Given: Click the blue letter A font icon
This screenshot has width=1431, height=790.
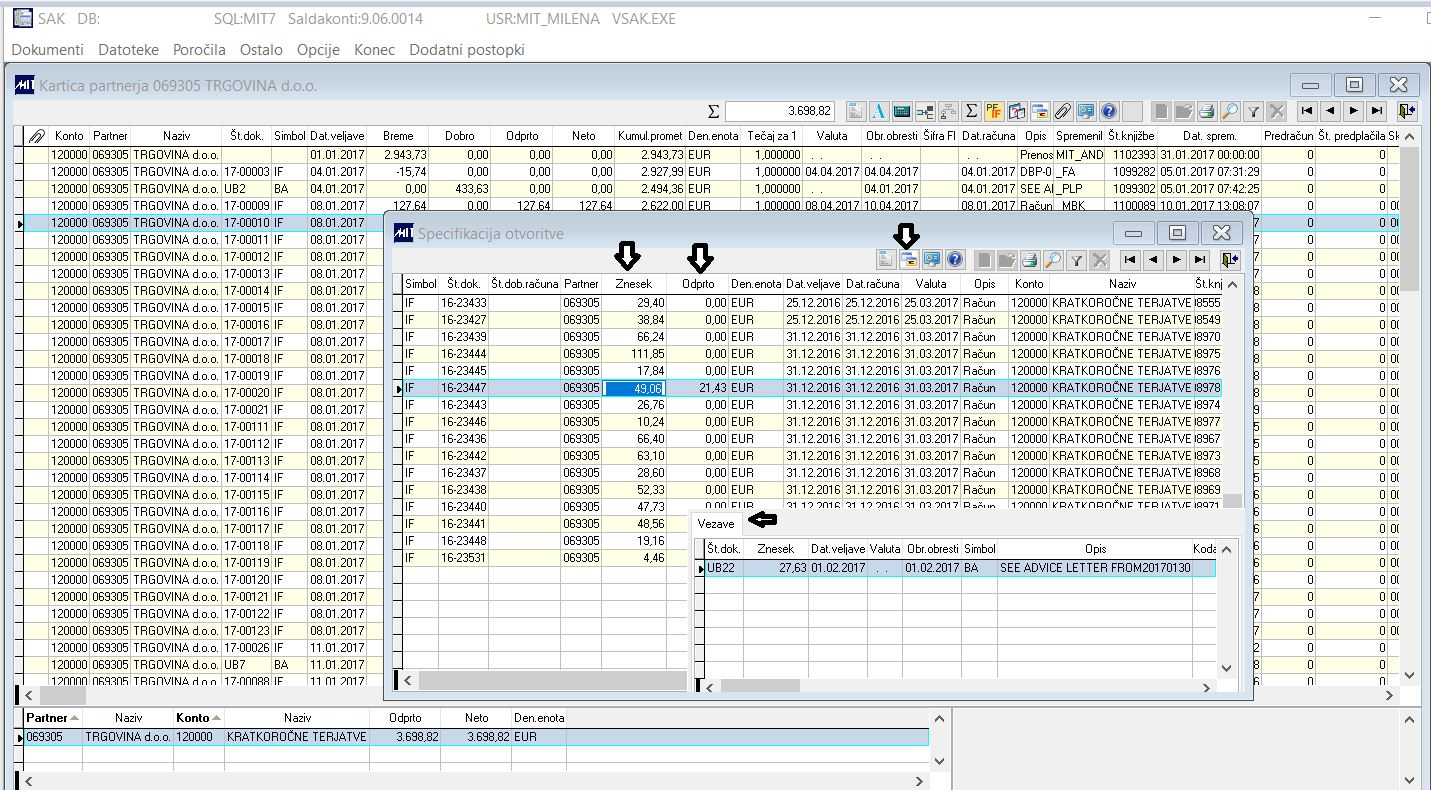Looking at the screenshot, I should (879, 111).
